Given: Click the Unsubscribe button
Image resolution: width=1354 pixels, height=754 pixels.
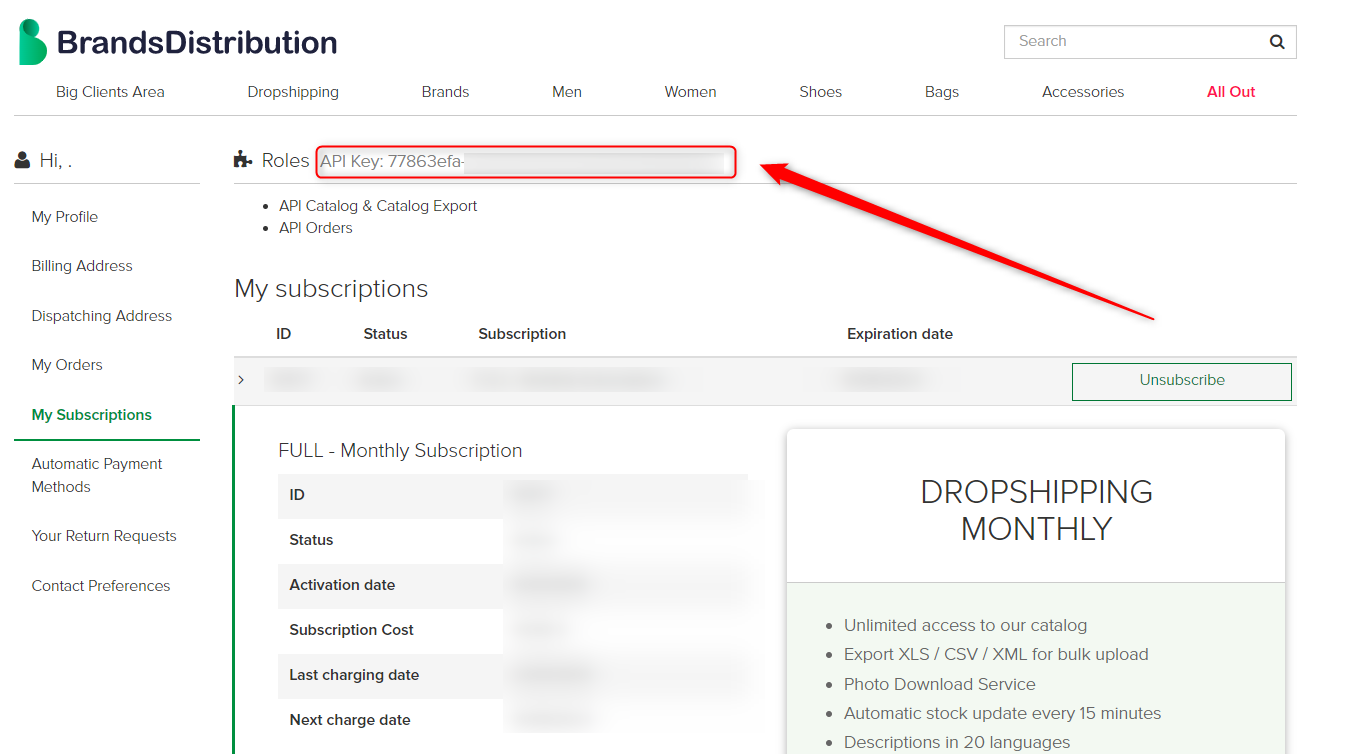Looking at the screenshot, I should [x=1182, y=381].
